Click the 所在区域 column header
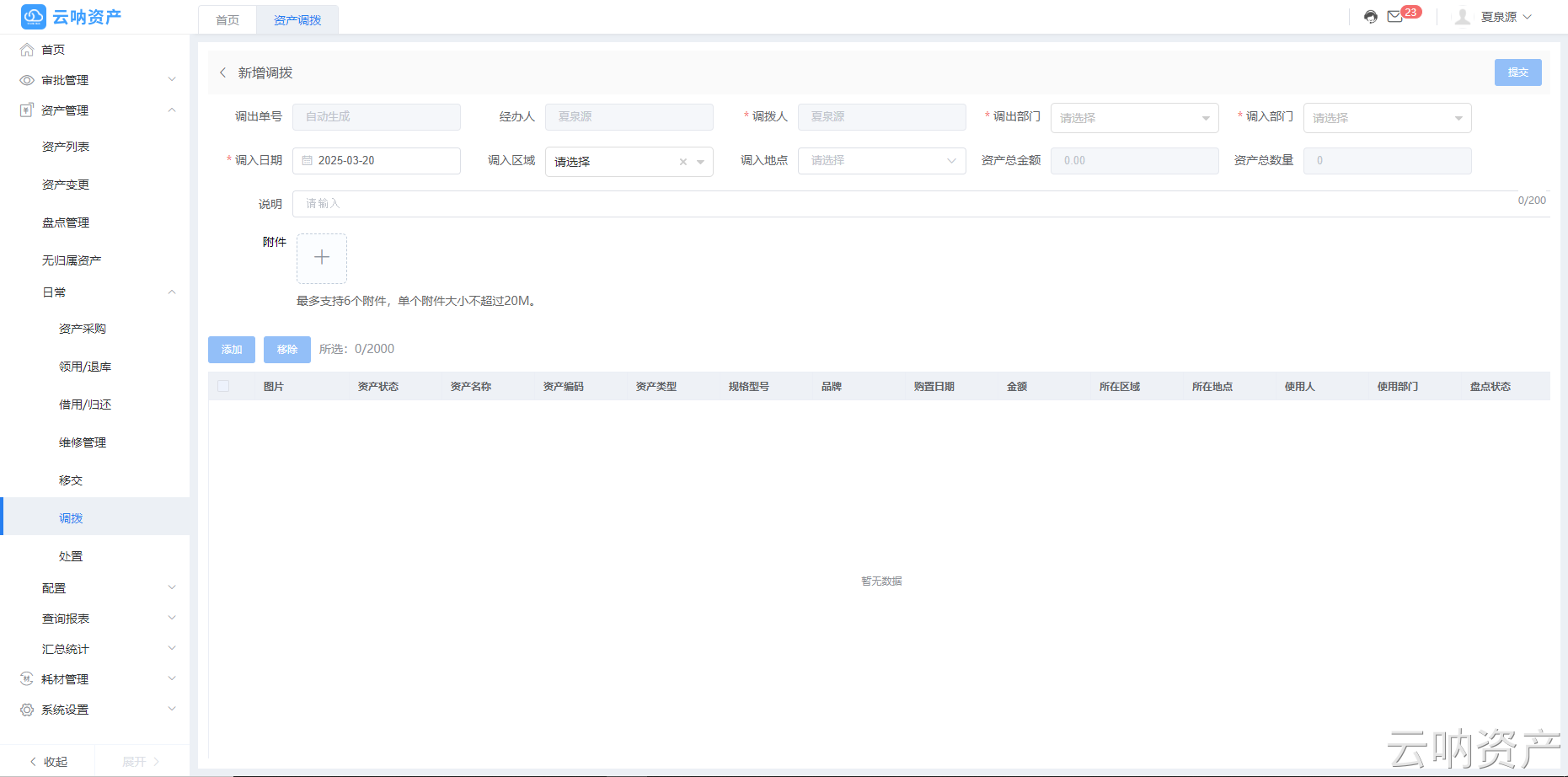This screenshot has width=1568, height=777. [x=1120, y=387]
